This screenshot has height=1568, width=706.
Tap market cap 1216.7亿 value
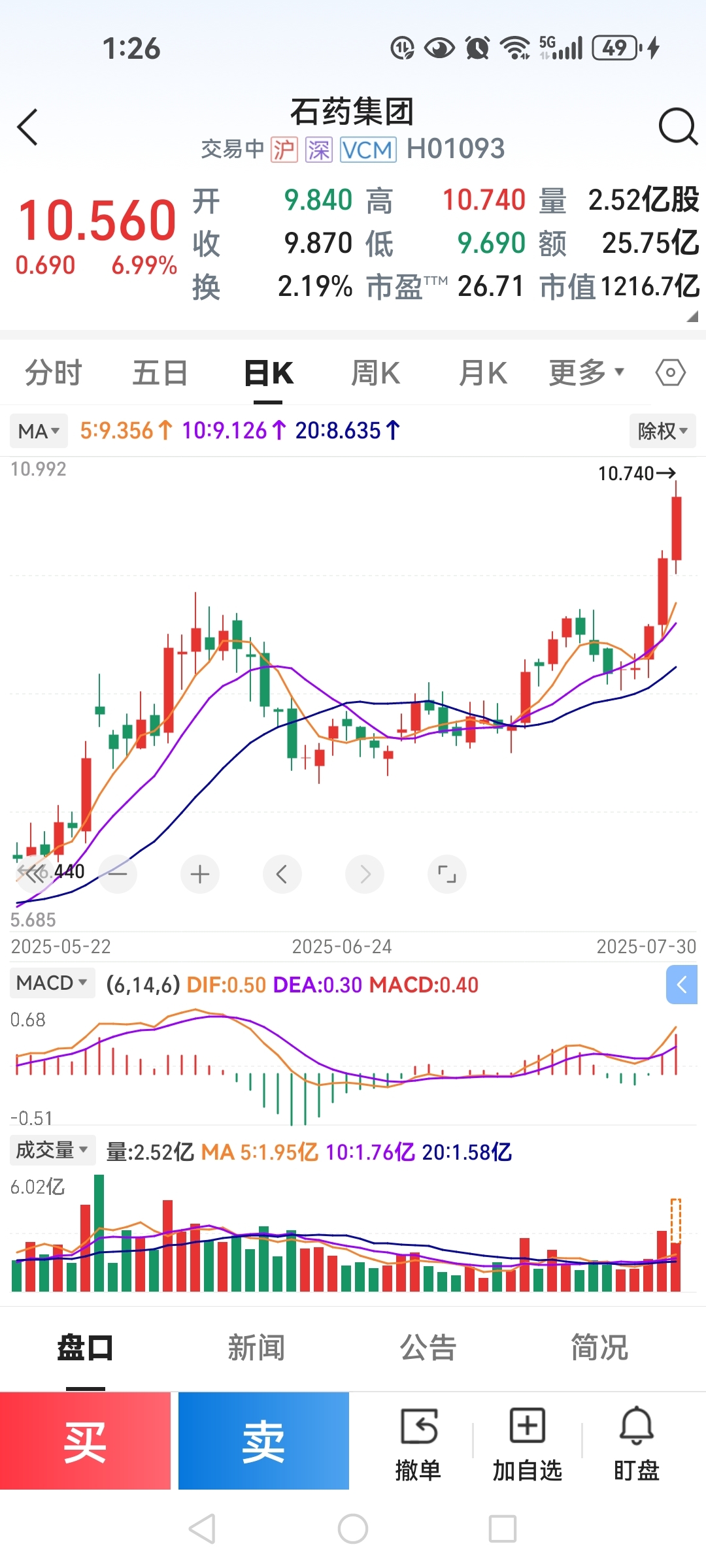[x=650, y=286]
